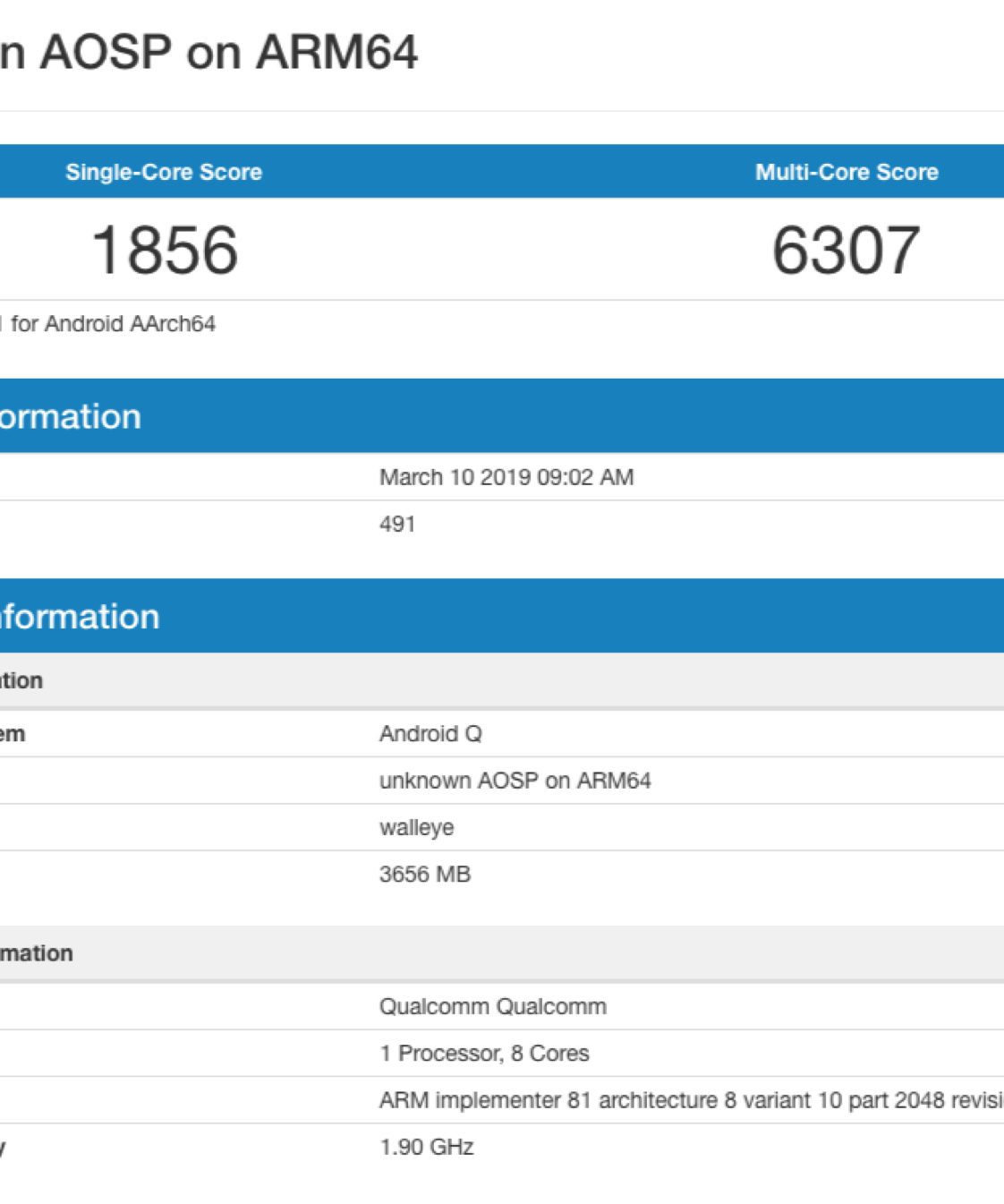Click the 1.90 GHz frequency value
This screenshot has width=1004, height=1204.
(x=426, y=1147)
